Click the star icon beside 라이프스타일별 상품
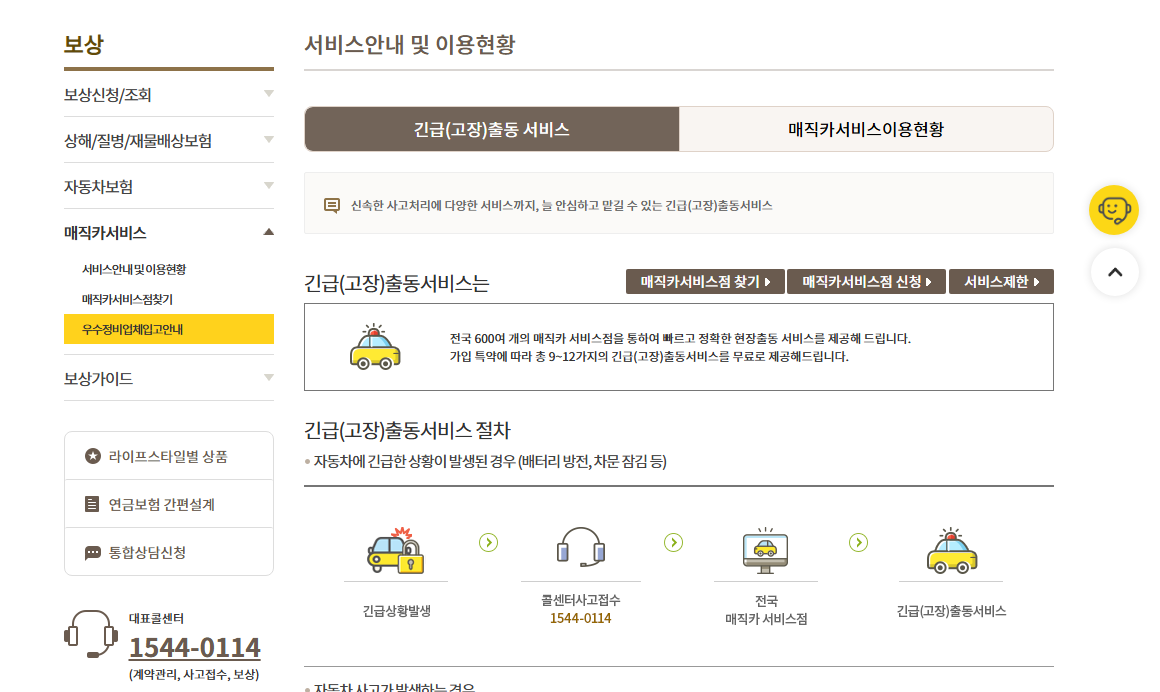1160x692 pixels. tap(92, 456)
